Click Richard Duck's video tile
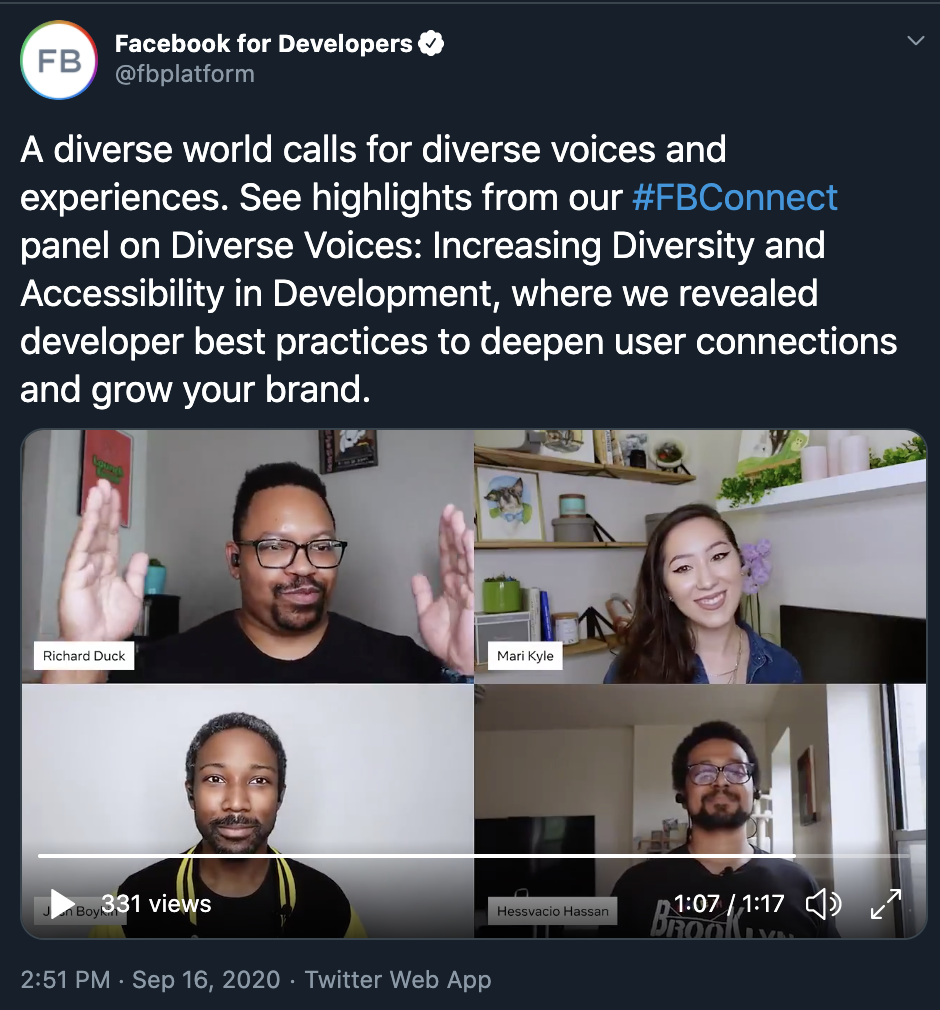The image size is (940, 1010). 247,556
